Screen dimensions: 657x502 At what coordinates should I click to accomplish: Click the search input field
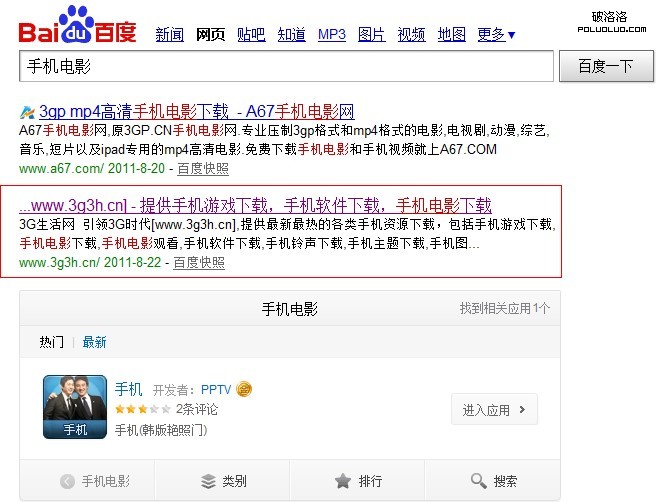(x=286, y=66)
